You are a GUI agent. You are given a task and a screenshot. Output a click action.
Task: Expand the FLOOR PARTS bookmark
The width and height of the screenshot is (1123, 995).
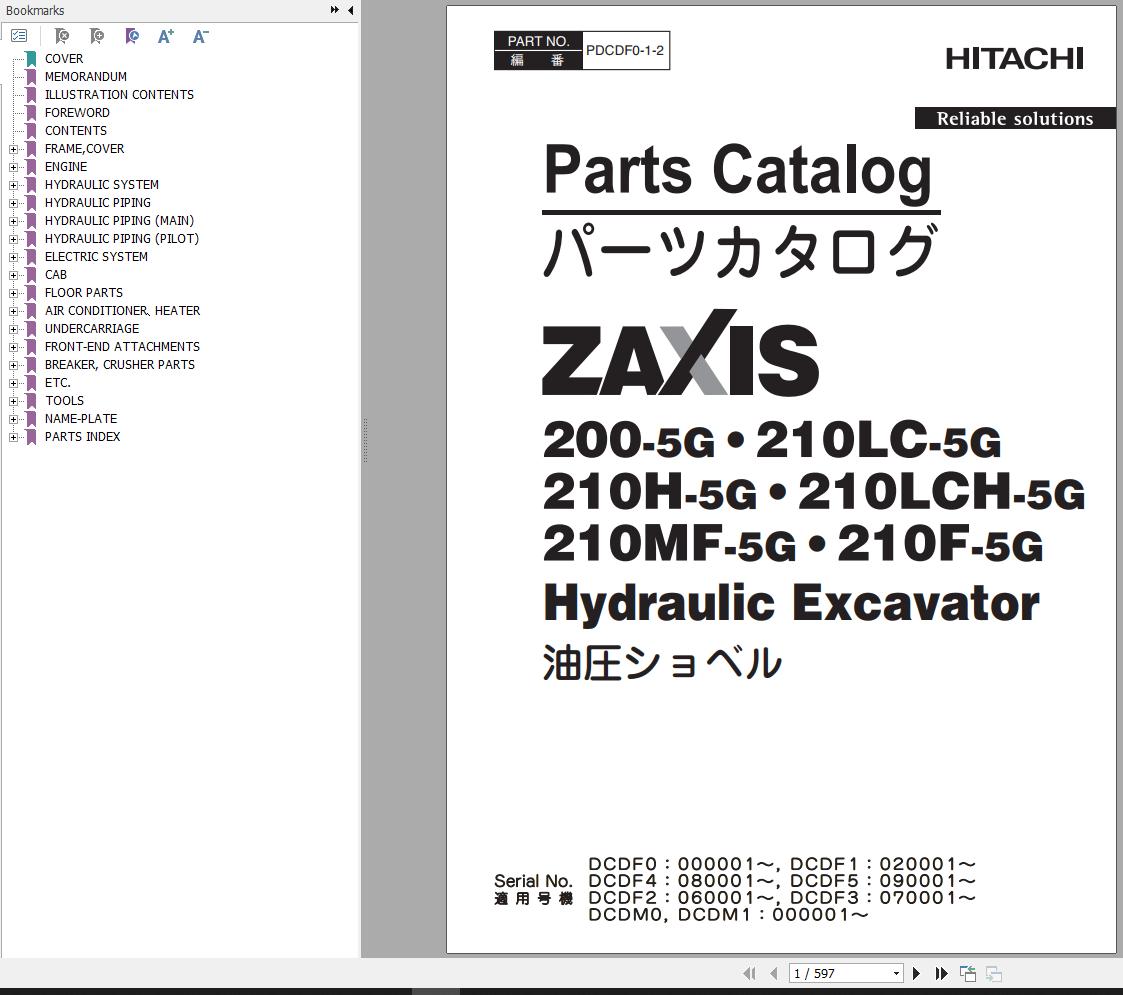[x=13, y=293]
